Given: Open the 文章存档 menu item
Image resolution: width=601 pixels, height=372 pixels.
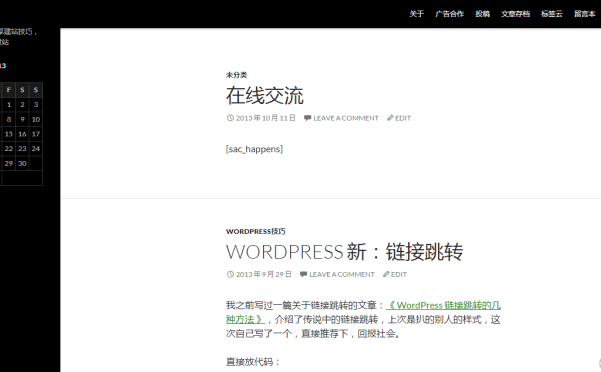Looking at the screenshot, I should (x=516, y=14).
